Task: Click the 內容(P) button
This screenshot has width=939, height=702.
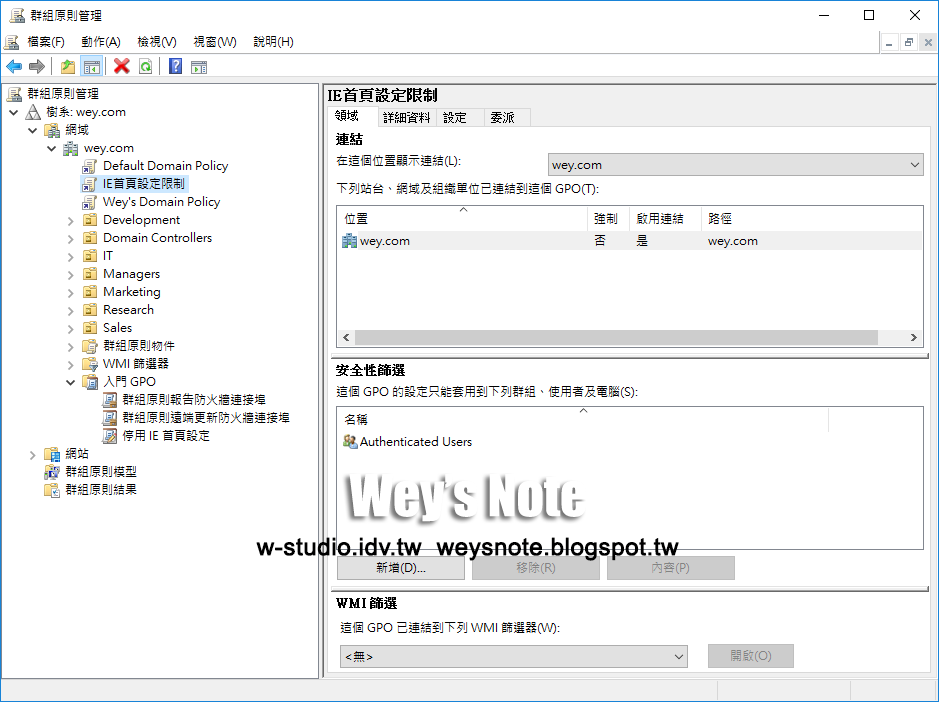Action: 671,568
